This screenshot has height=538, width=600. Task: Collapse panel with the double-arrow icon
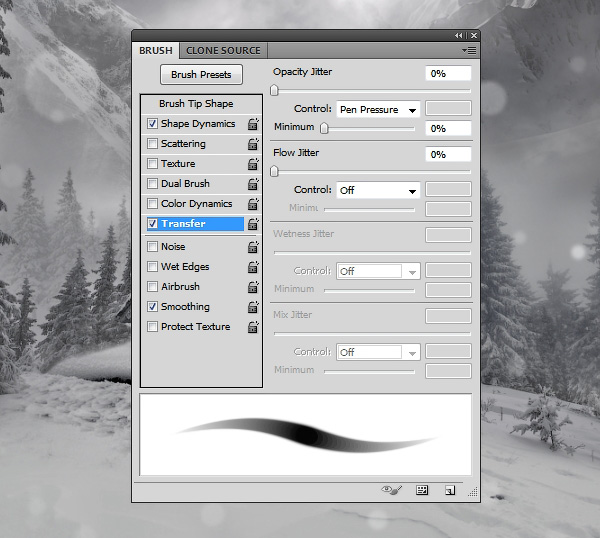[x=458, y=36]
